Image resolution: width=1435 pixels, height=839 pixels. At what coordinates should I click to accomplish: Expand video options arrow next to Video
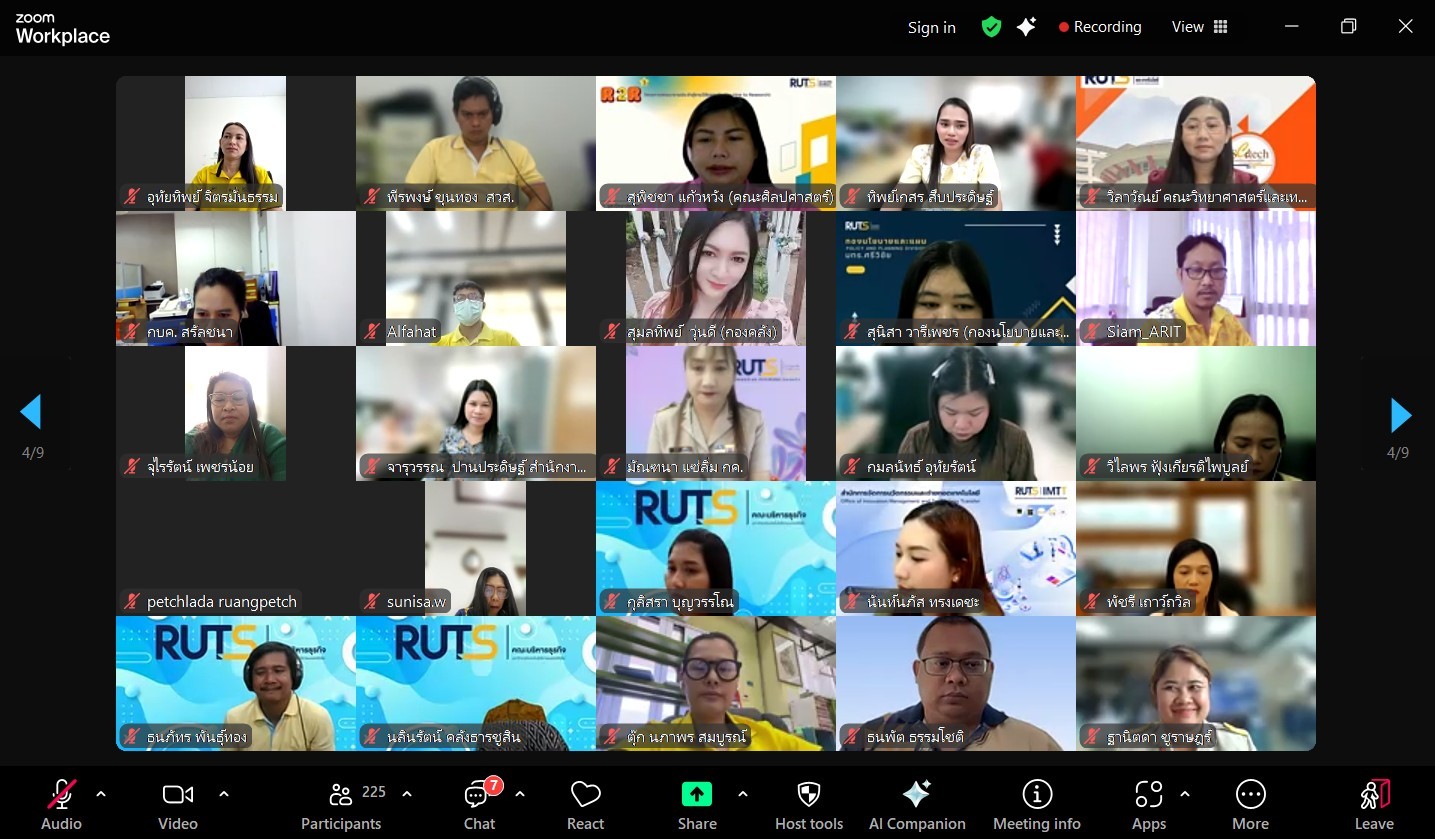[224, 794]
